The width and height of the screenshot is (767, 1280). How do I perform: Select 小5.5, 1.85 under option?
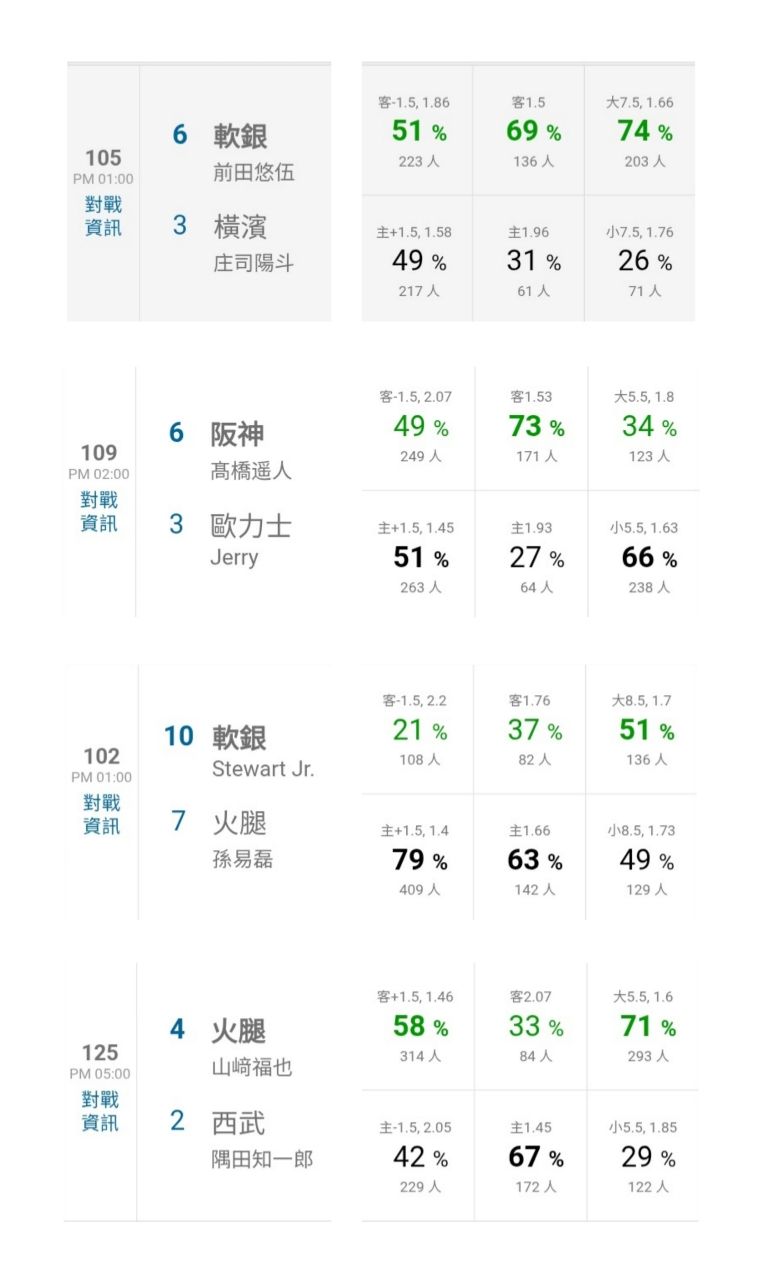(x=643, y=1156)
